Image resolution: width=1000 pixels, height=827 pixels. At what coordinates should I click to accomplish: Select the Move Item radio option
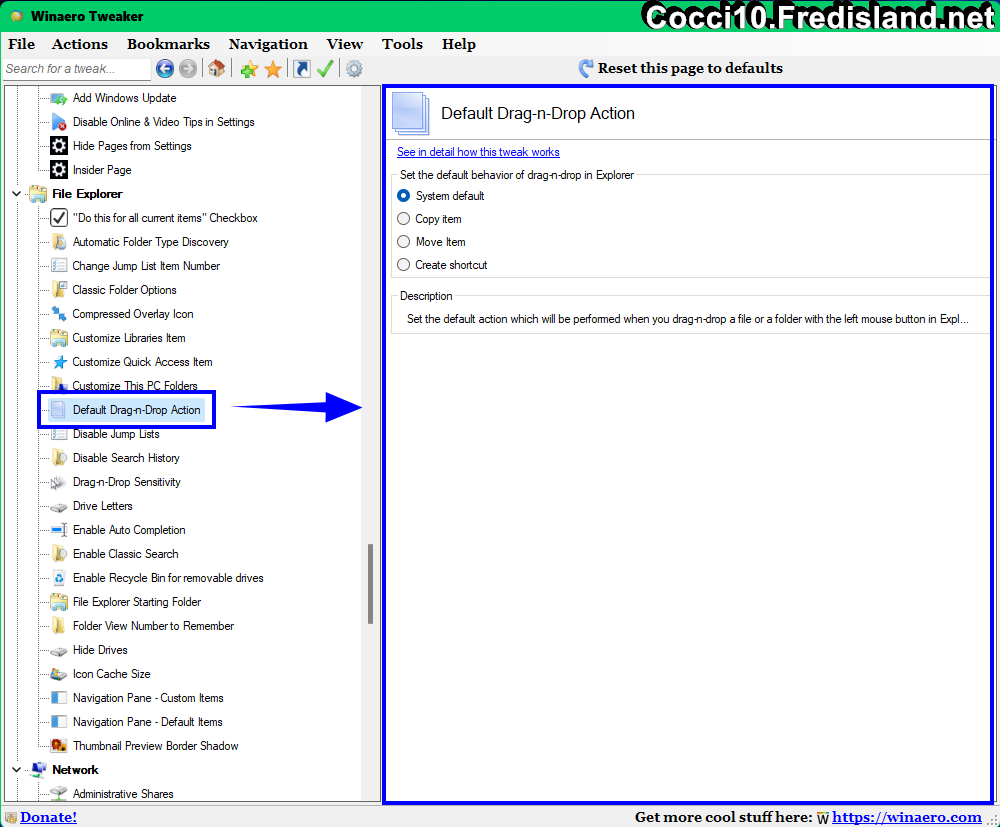click(403, 242)
